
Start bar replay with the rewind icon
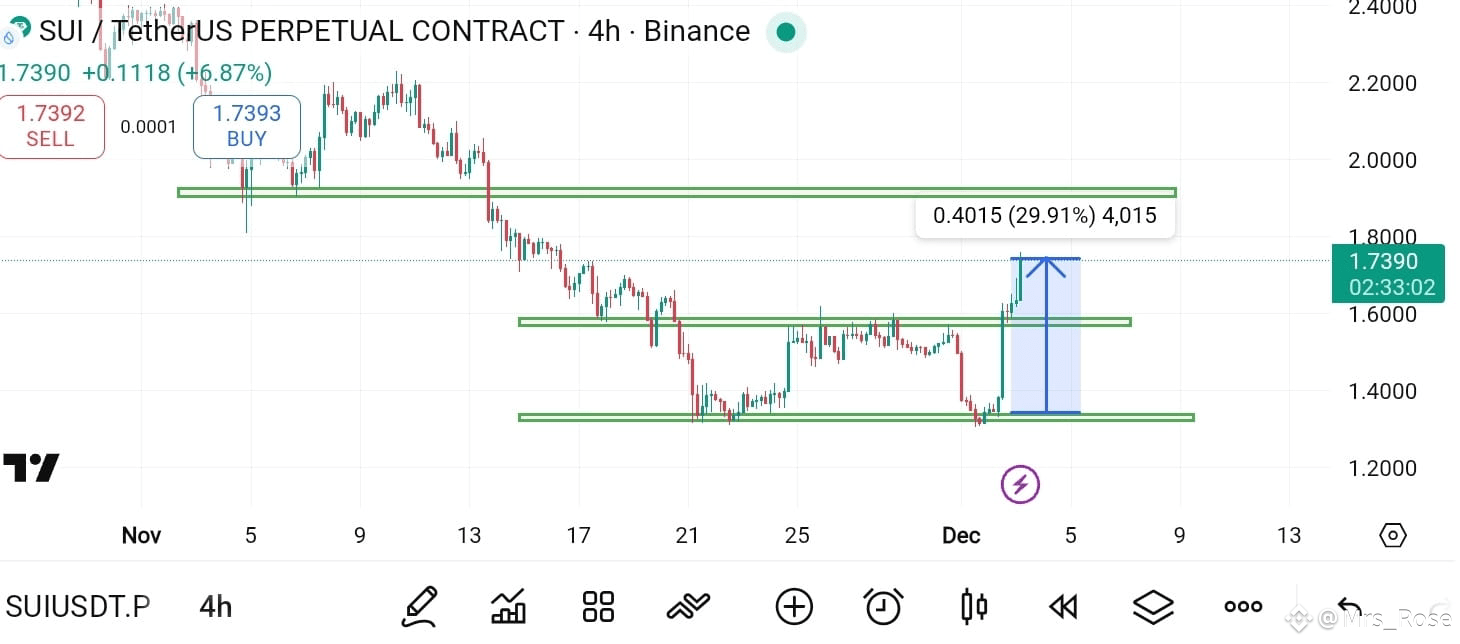click(1063, 606)
